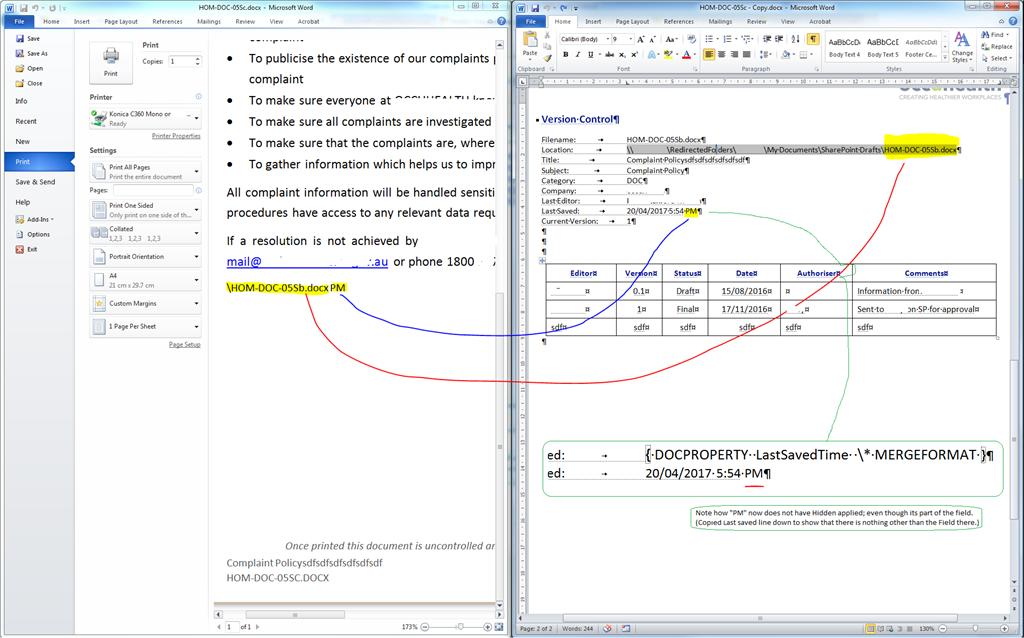Image resolution: width=1024 pixels, height=638 pixels.
Task: Click the Multilevel List icon
Action: [746, 39]
